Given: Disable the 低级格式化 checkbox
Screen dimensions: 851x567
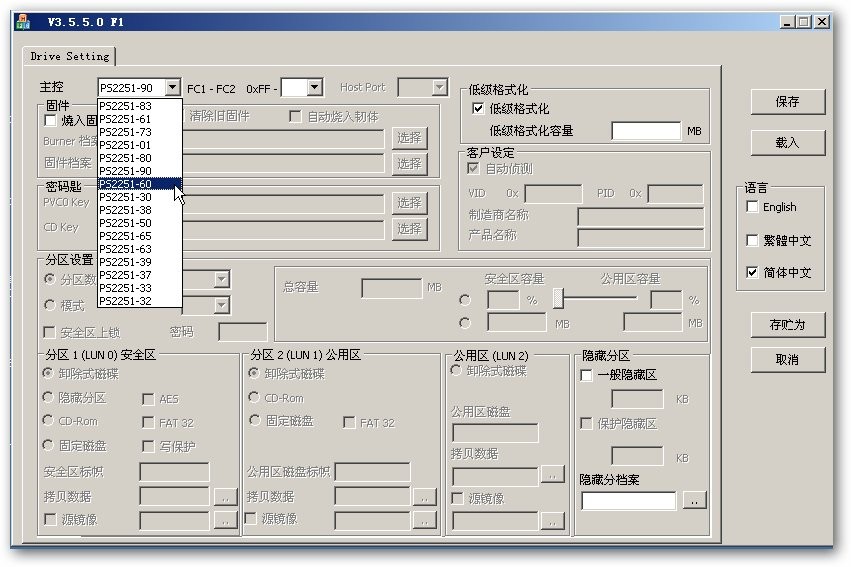Looking at the screenshot, I should click(x=478, y=108).
